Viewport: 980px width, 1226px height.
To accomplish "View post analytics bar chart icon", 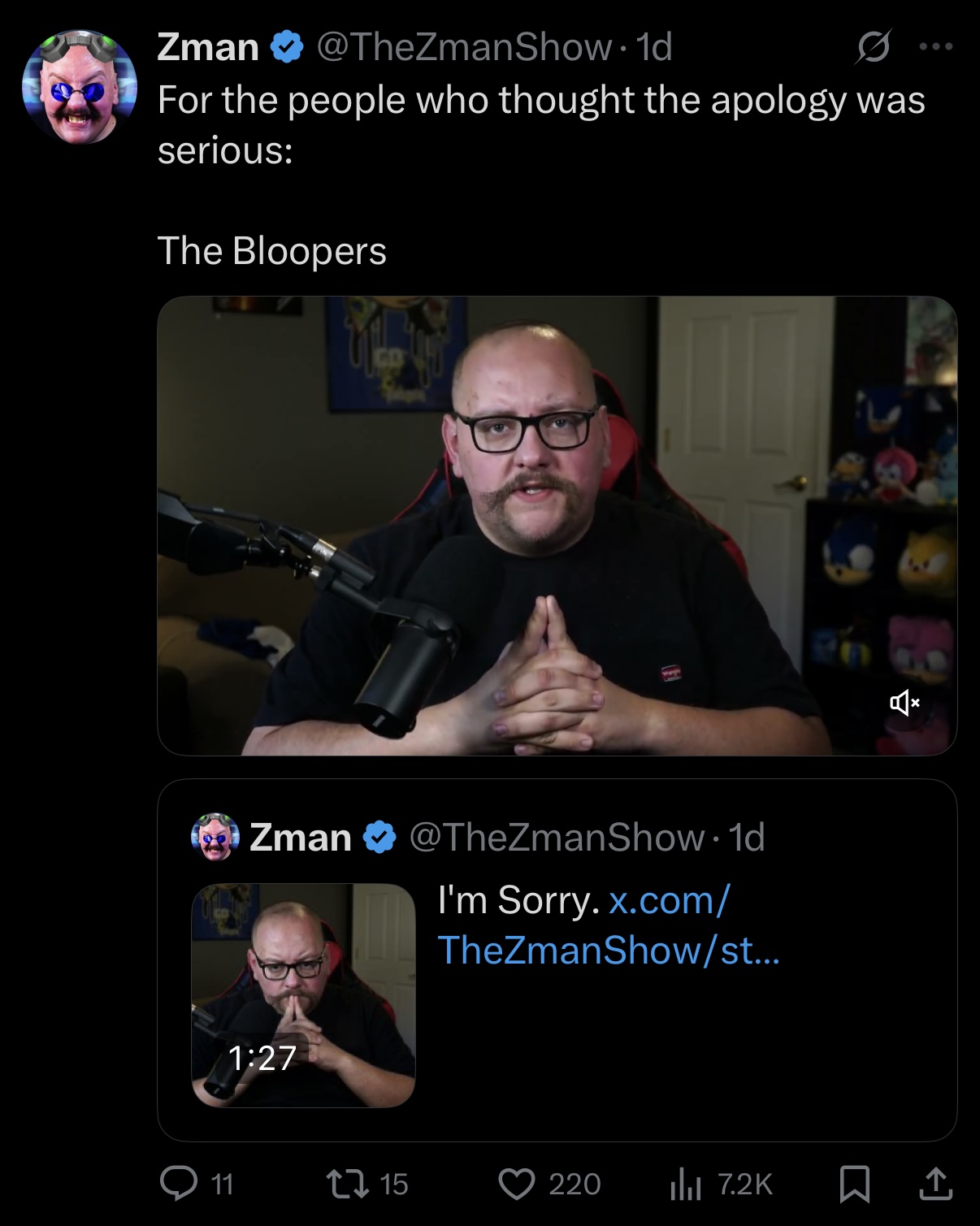I will pyautogui.click(x=685, y=1184).
